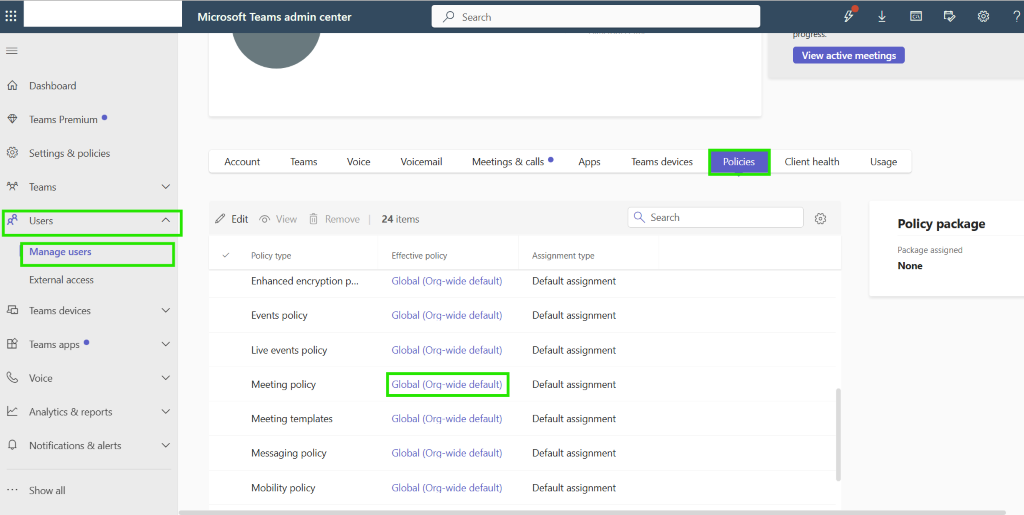This screenshot has height=515, width=1024.
Task: Click the magnifier icon in policy search box
Action: click(x=639, y=217)
